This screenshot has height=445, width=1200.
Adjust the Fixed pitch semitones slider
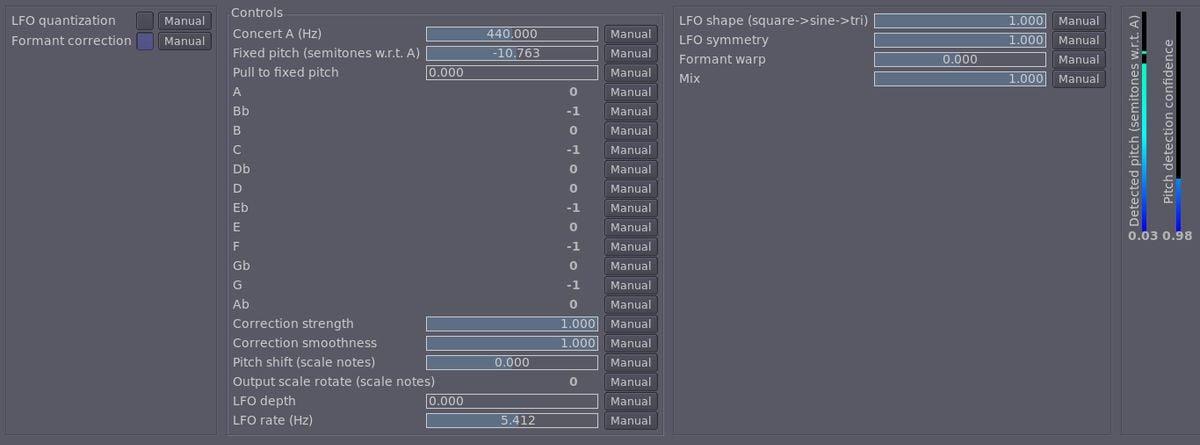(x=512, y=53)
